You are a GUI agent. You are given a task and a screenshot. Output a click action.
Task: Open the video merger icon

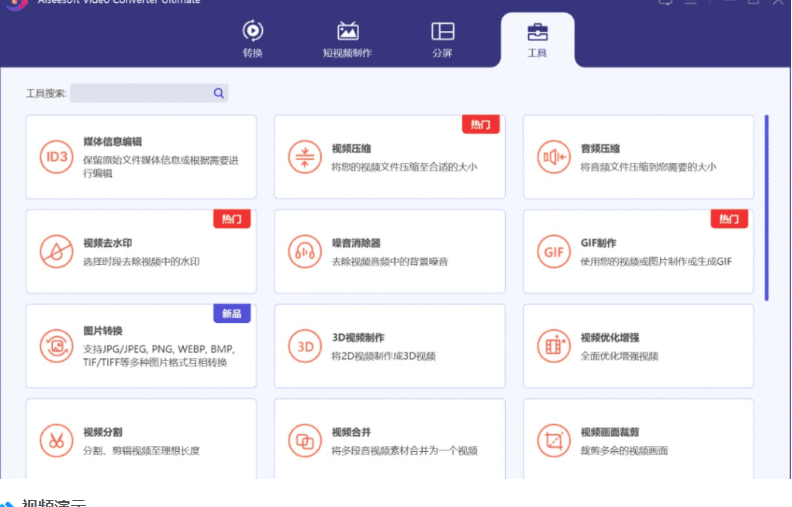coord(303,440)
